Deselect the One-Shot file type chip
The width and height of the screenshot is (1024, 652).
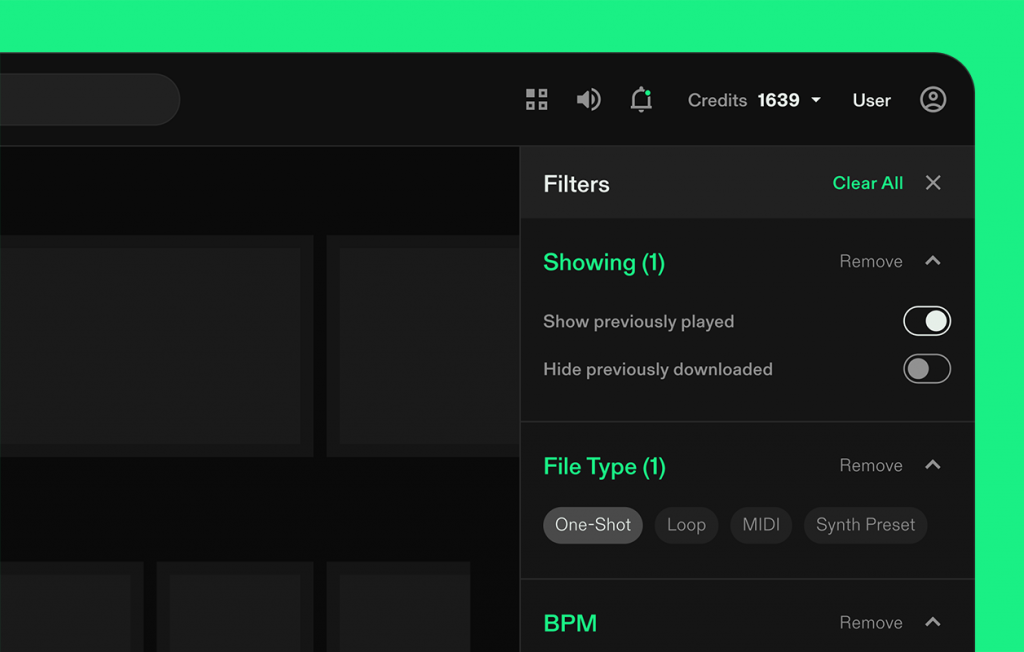(593, 525)
